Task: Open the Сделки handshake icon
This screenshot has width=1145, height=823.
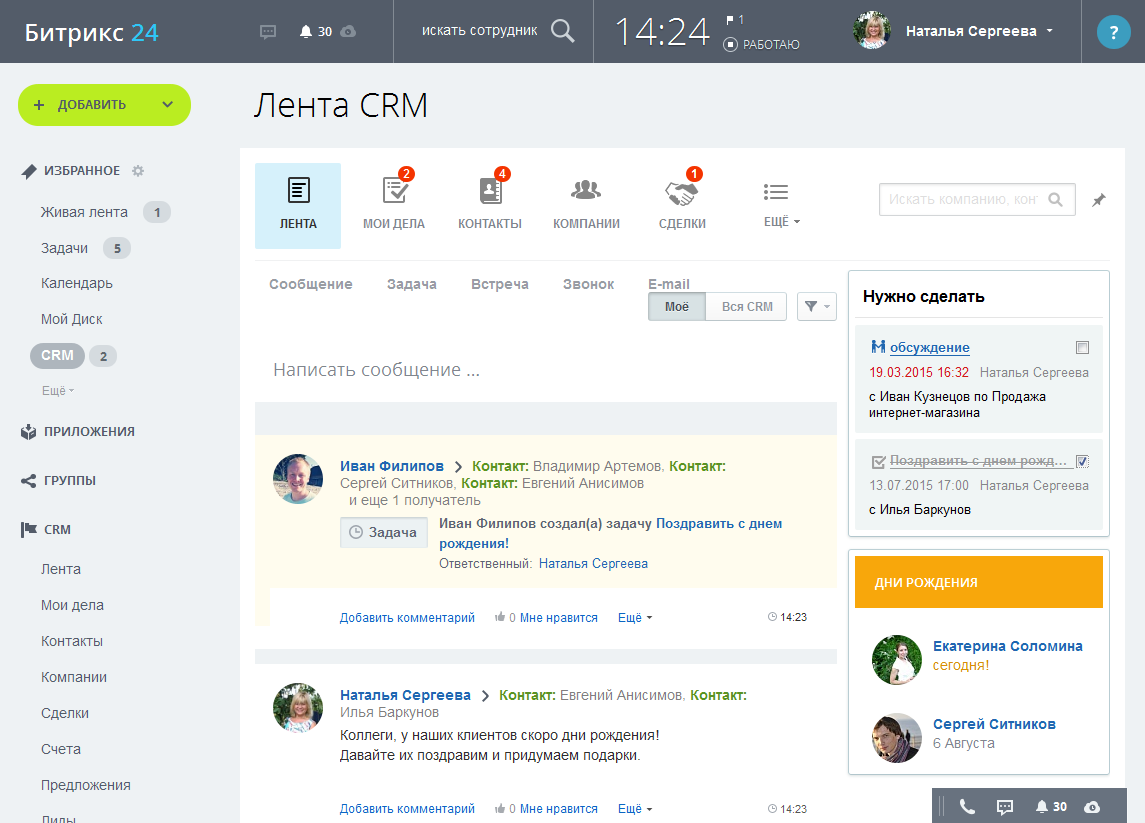Action: [682, 192]
